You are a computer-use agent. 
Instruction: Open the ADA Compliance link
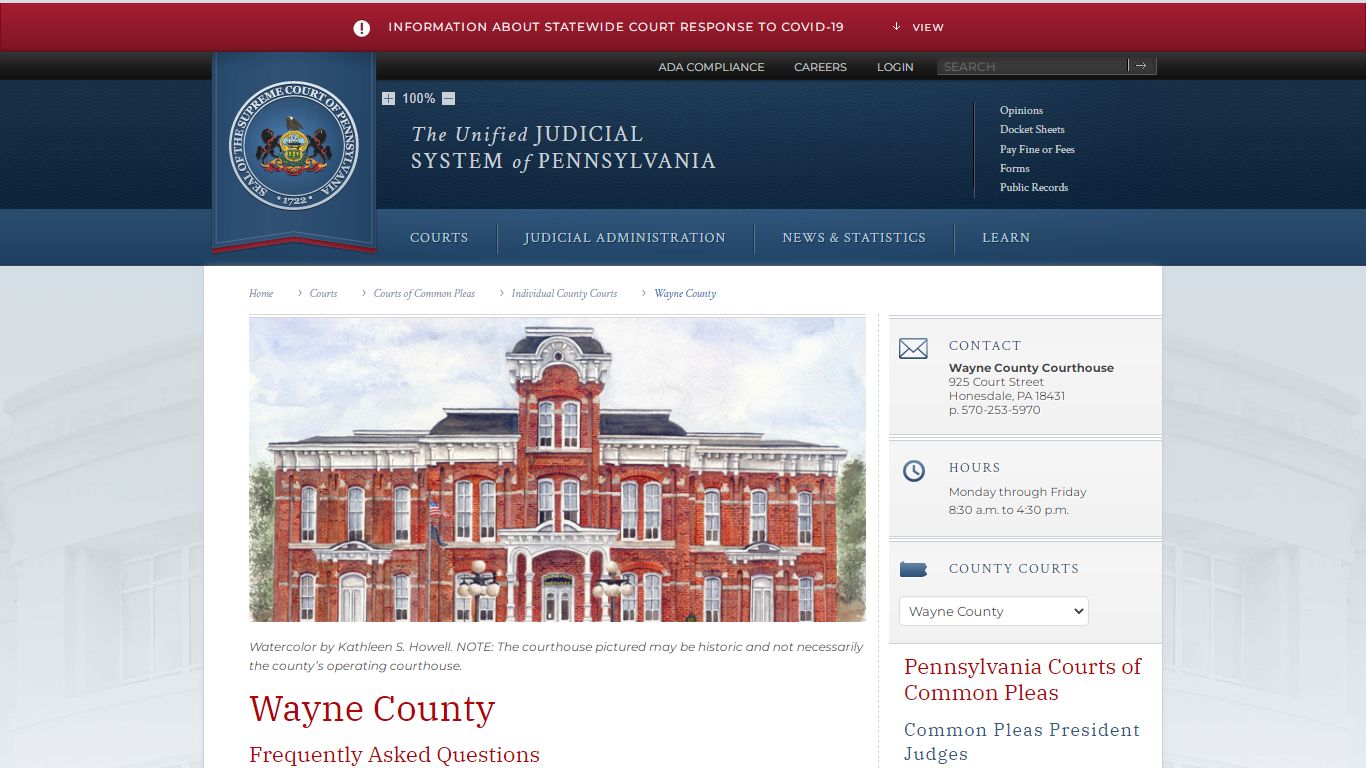[711, 67]
